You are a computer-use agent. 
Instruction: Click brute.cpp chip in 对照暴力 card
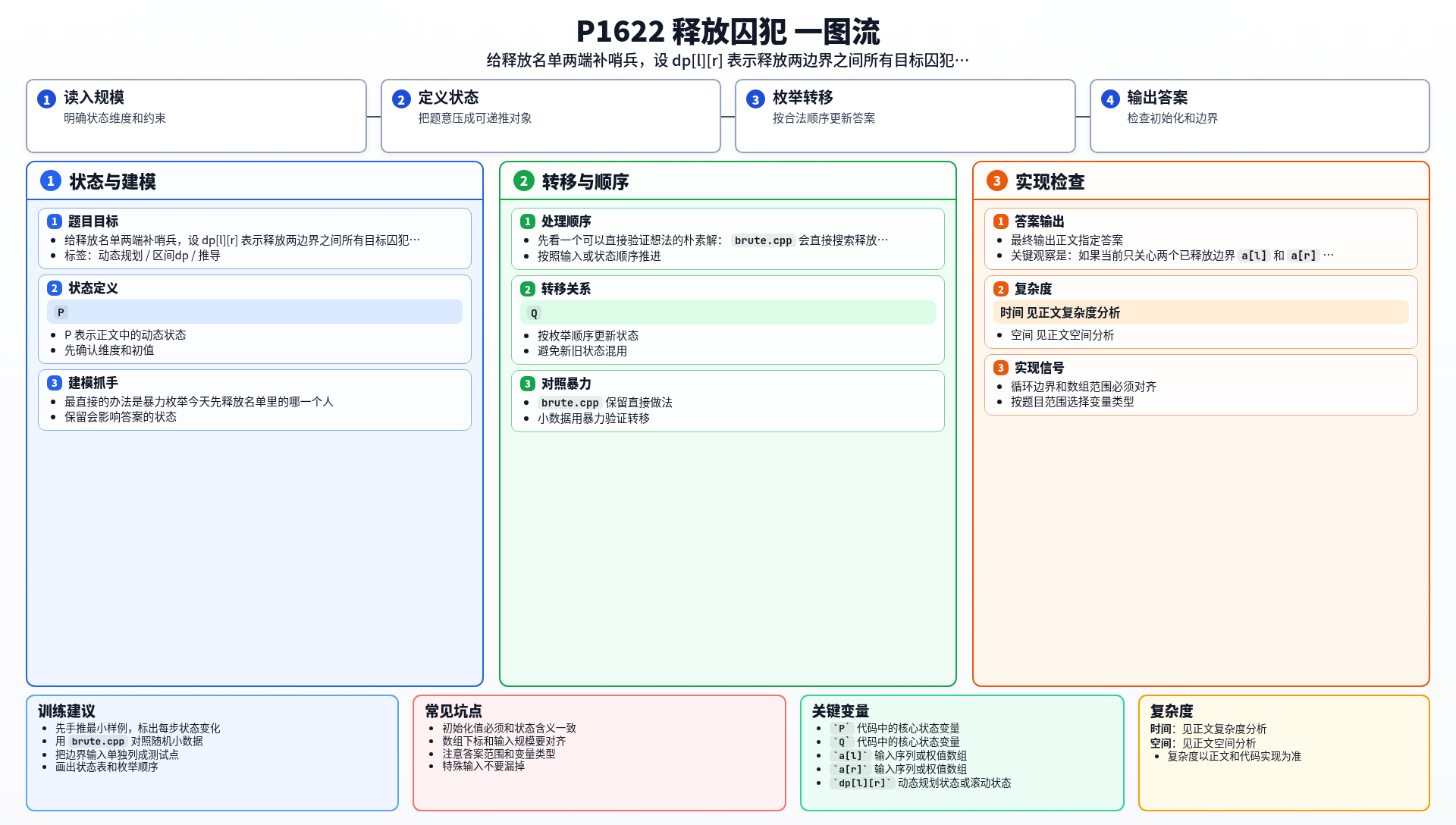click(x=570, y=403)
